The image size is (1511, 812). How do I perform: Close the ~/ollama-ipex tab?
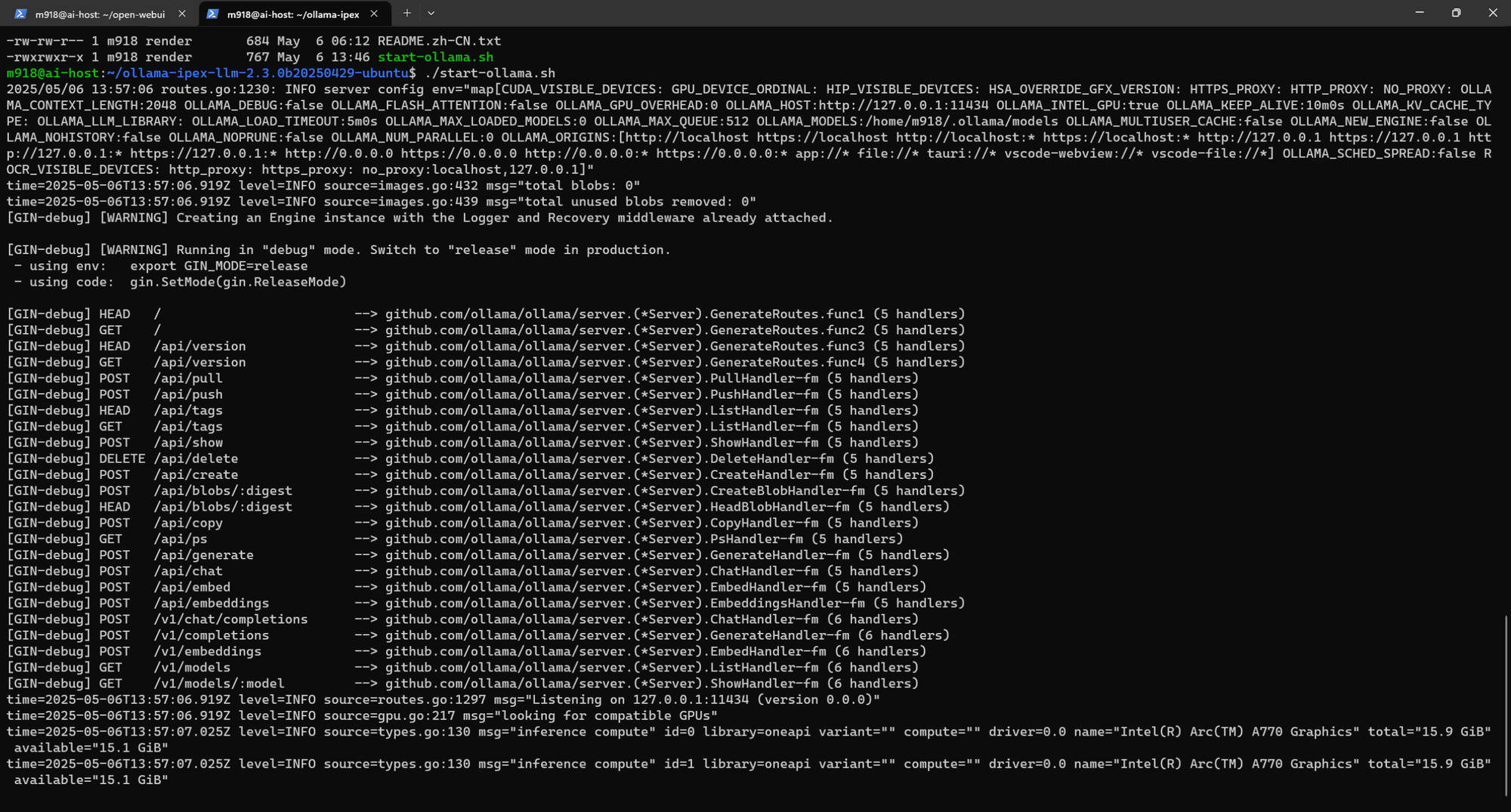point(374,14)
